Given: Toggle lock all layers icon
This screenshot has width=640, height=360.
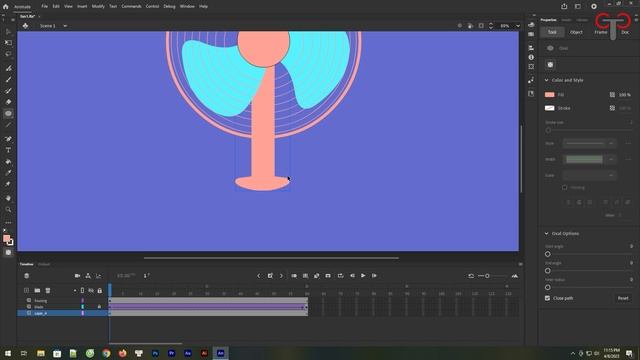Looking at the screenshot, I should (x=100, y=290).
